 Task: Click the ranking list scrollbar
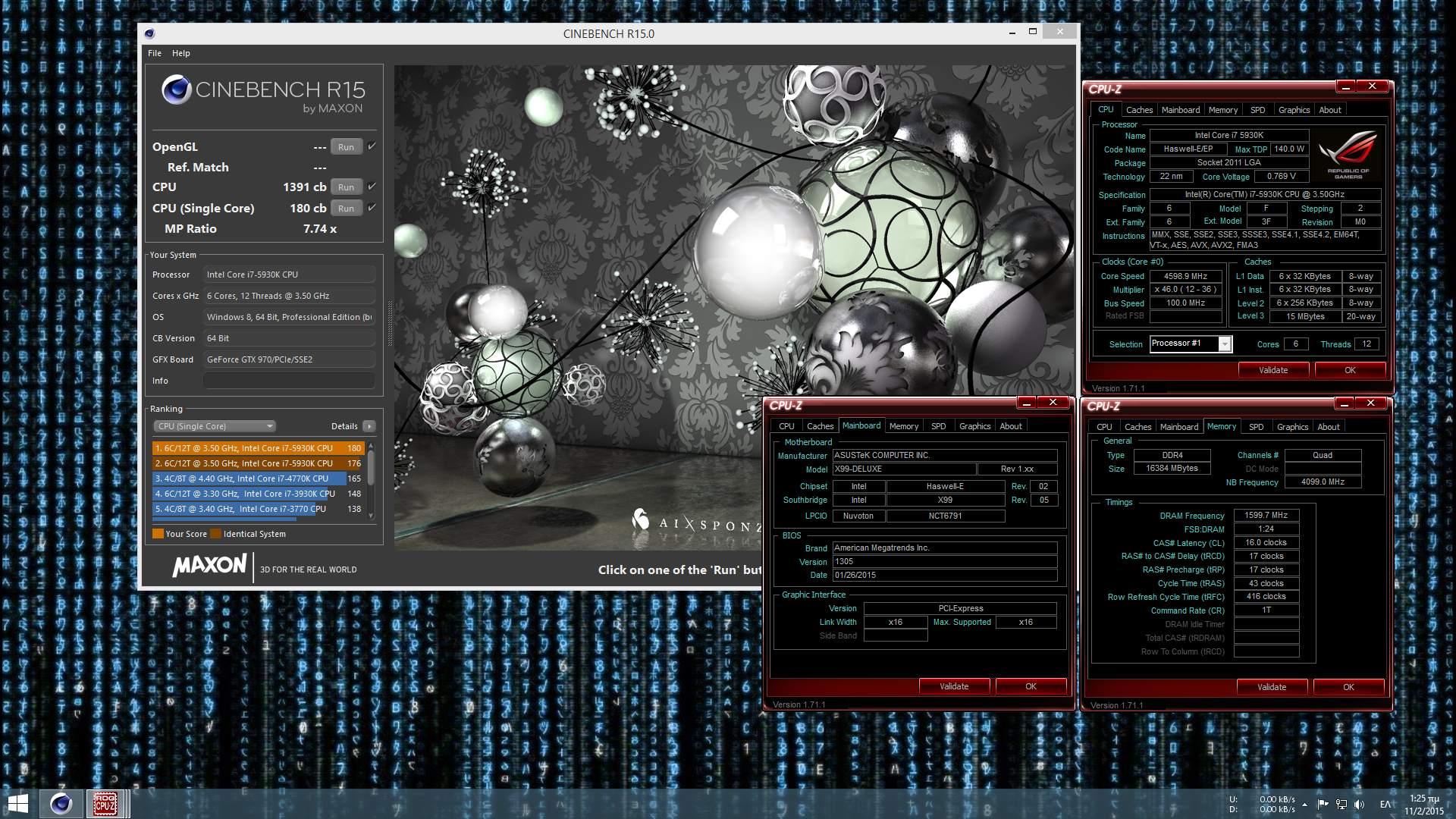coord(371,481)
